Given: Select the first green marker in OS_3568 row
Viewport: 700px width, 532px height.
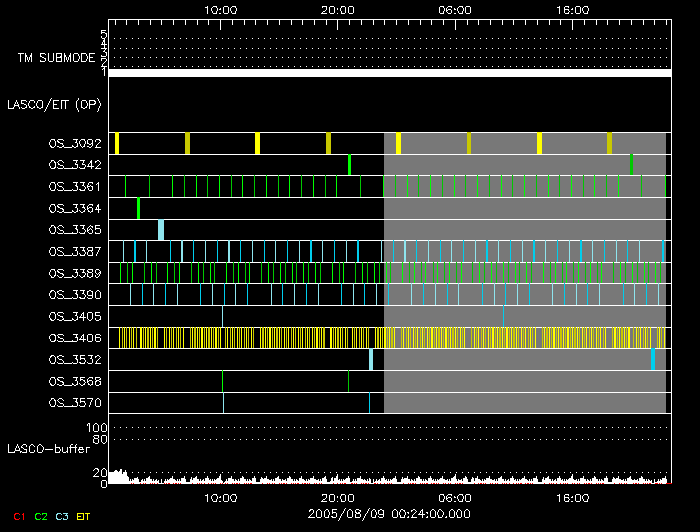Looking at the screenshot, I should tap(222, 381).
